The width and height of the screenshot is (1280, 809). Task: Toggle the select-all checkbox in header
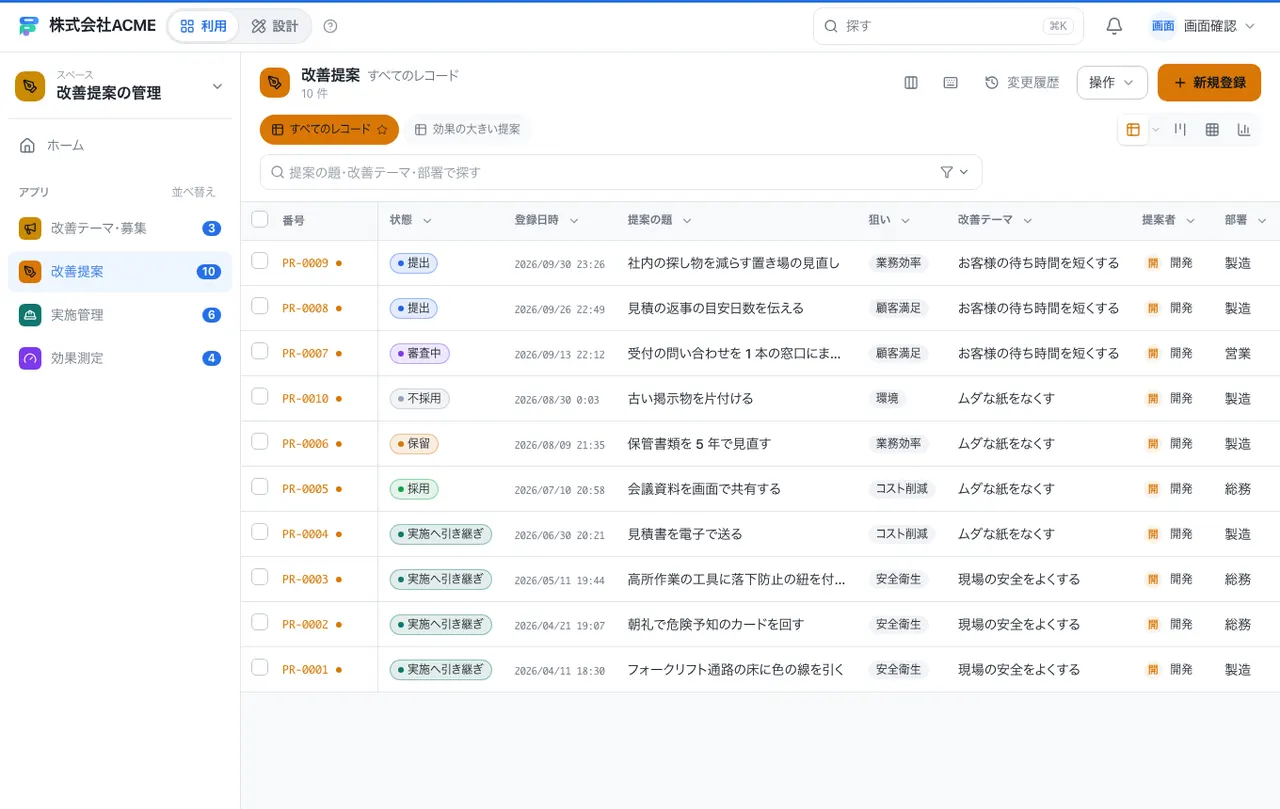pos(260,219)
